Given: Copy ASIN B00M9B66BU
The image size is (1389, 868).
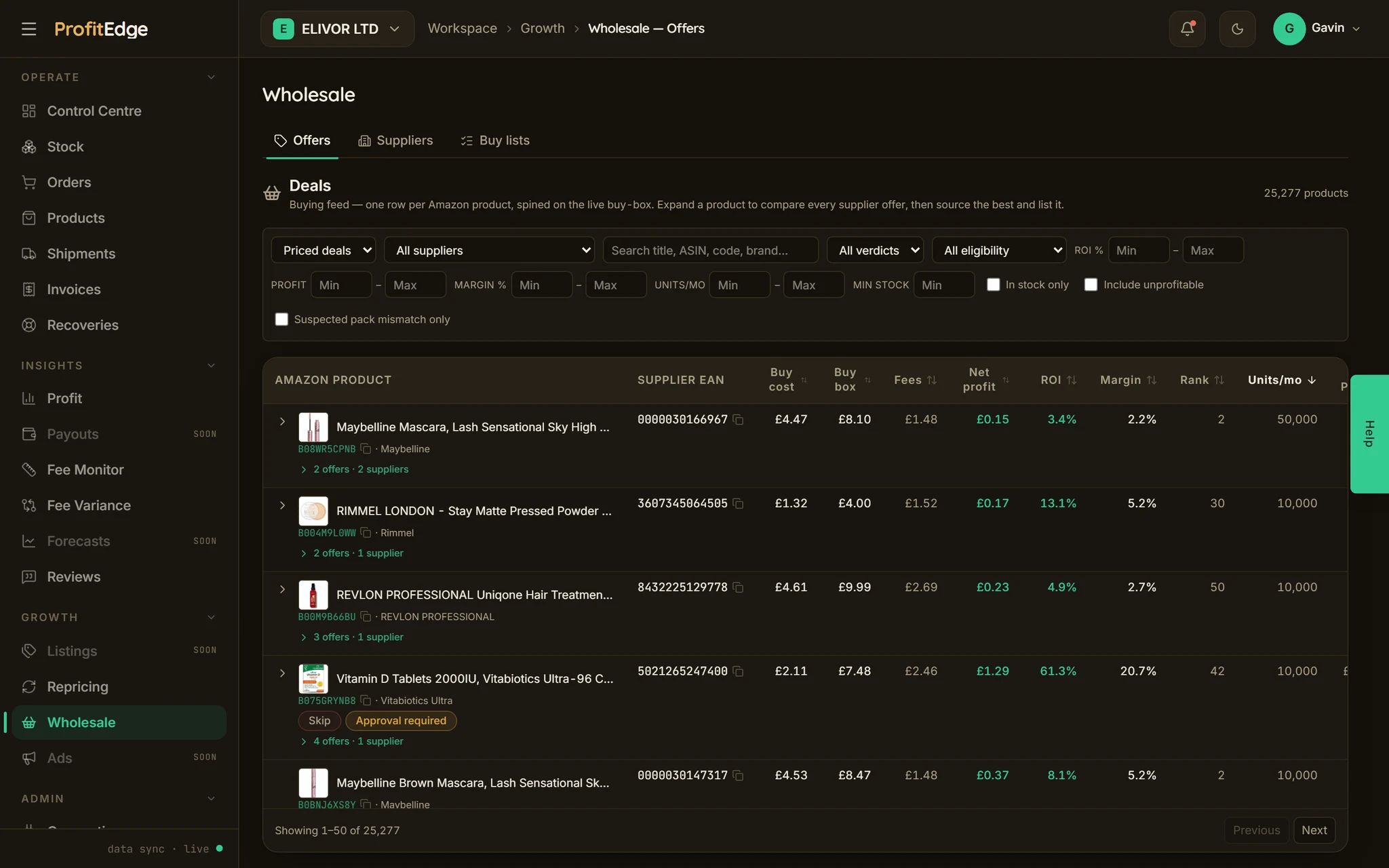Looking at the screenshot, I should [x=366, y=616].
